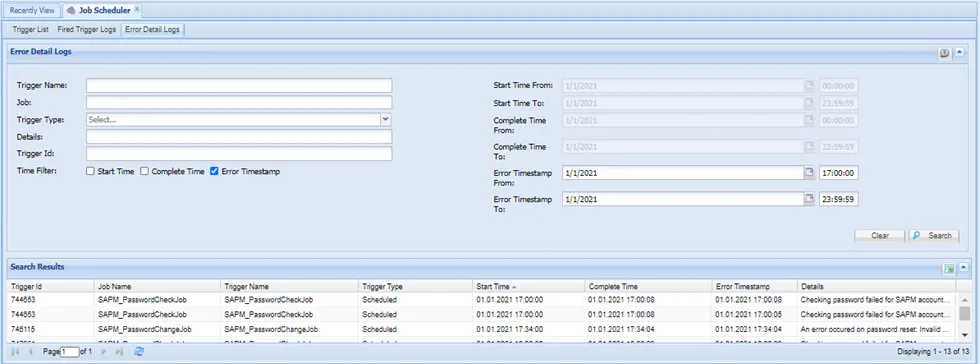Click the Trigger Name column header
The height and width of the screenshot is (364, 980).
[x=289, y=286]
